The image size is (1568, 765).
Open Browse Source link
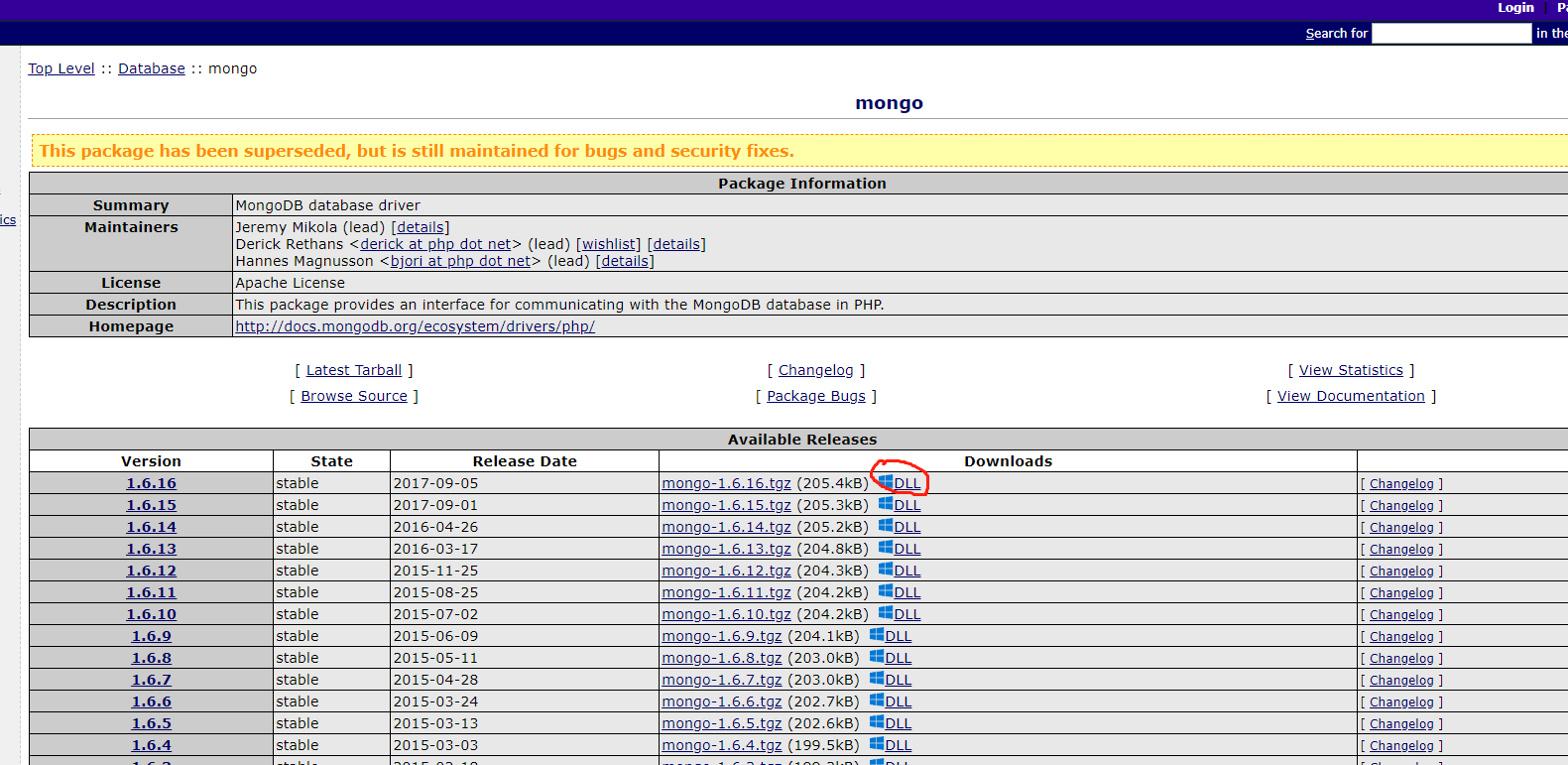click(354, 396)
